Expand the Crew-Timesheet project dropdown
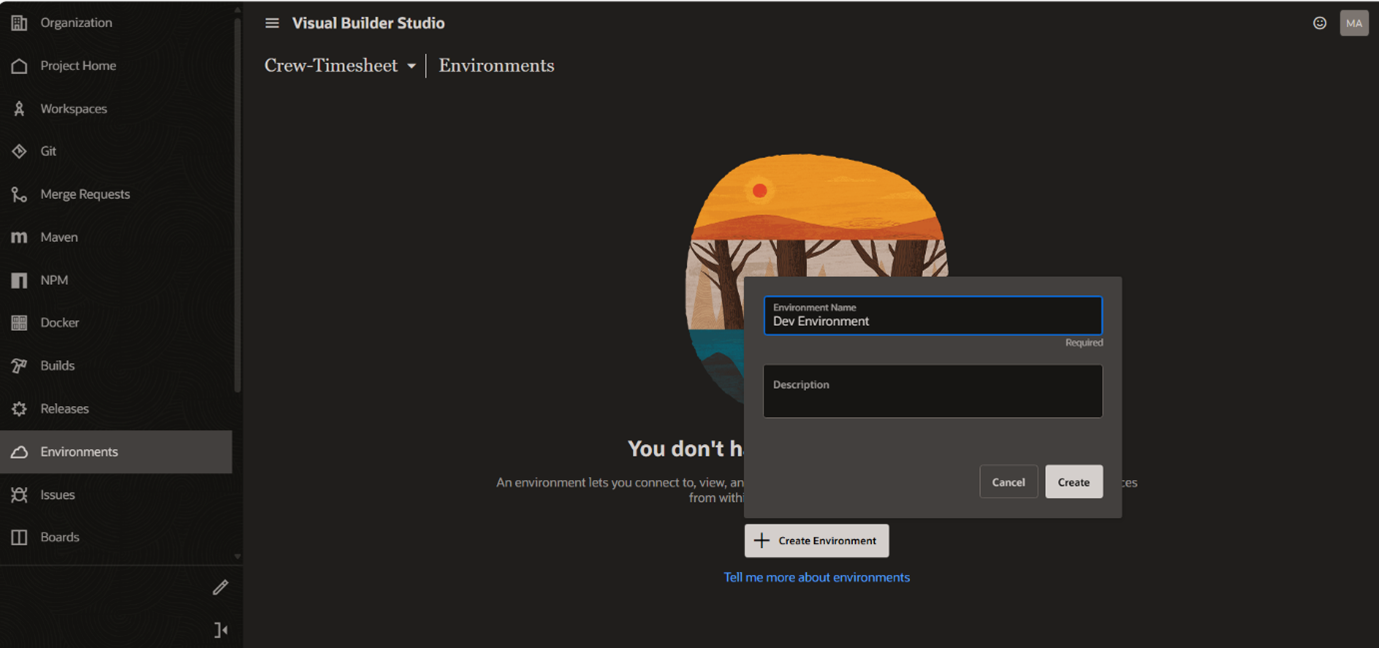Viewport: 1379px width, 648px height. coord(411,66)
